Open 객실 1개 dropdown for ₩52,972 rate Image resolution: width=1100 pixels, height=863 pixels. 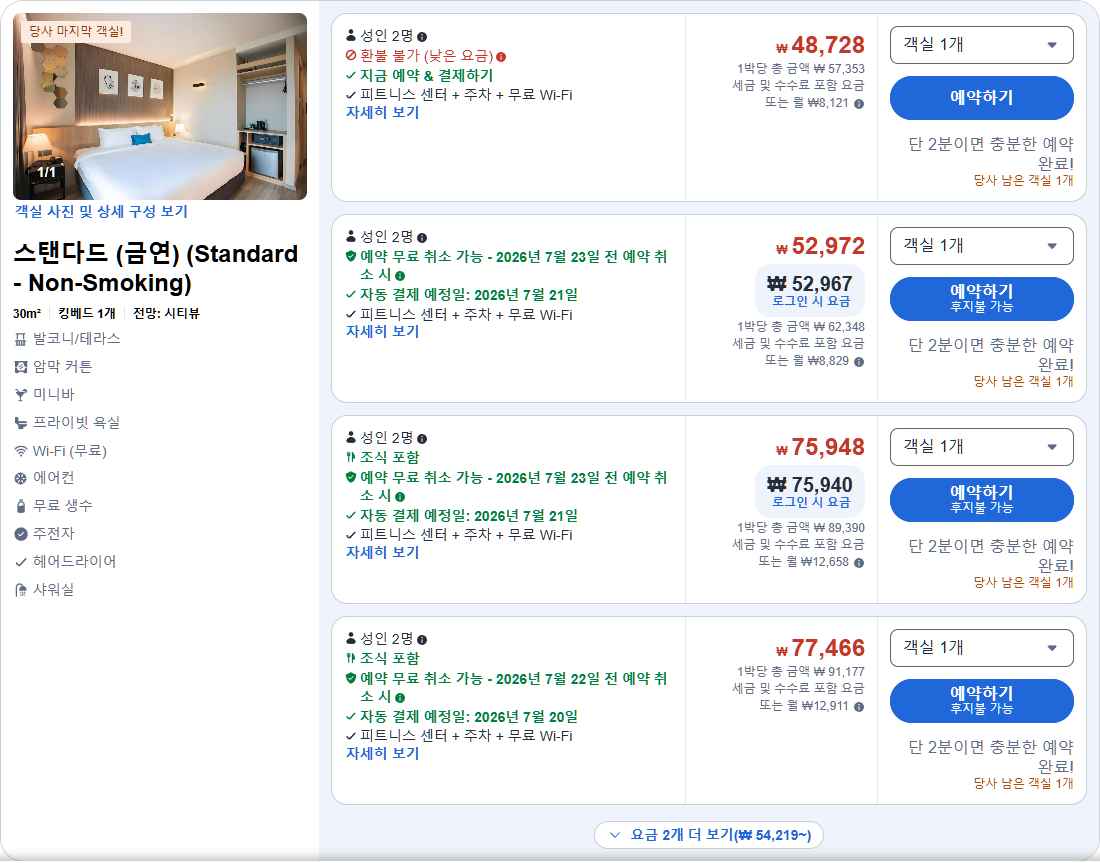[981, 246]
